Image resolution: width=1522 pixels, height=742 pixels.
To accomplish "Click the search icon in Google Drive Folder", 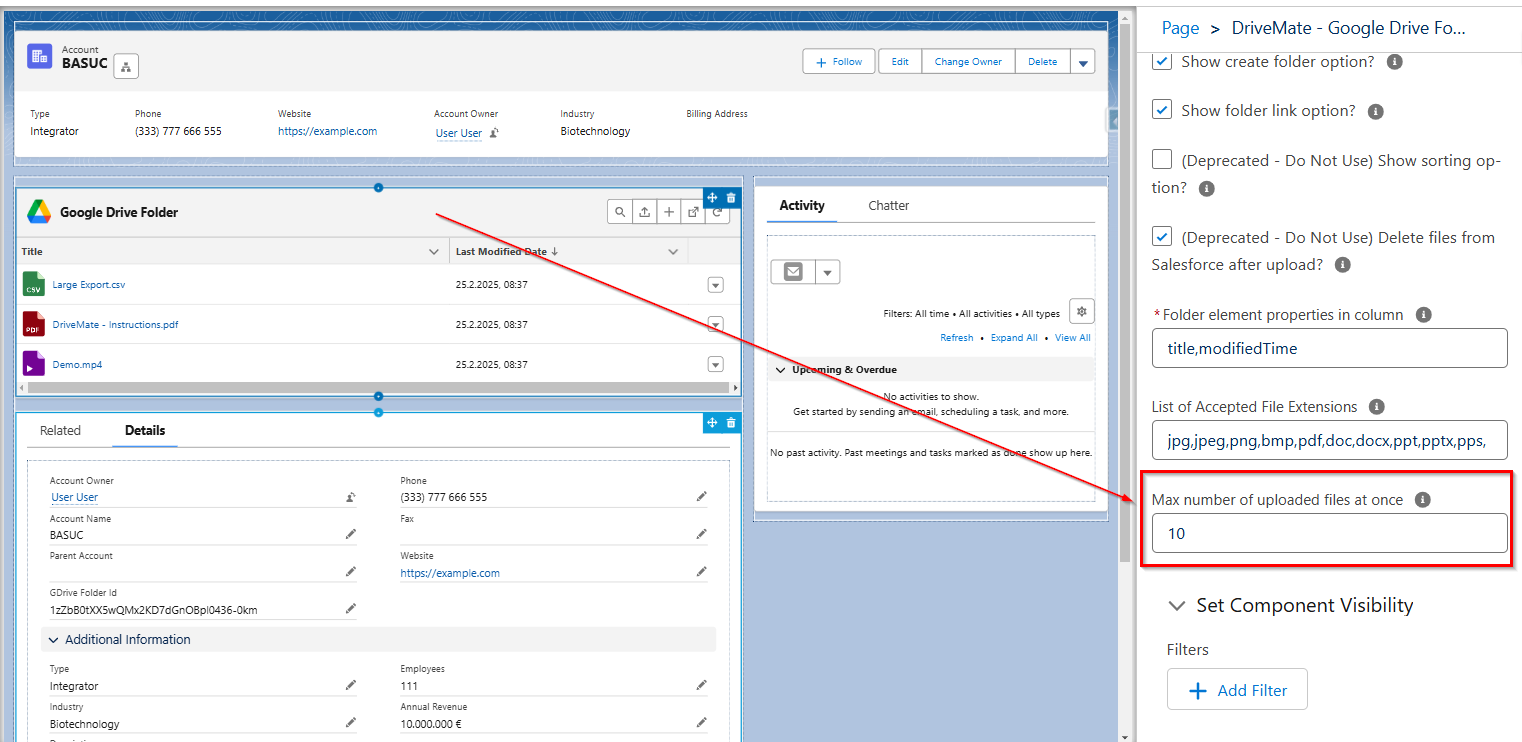I will point(620,212).
